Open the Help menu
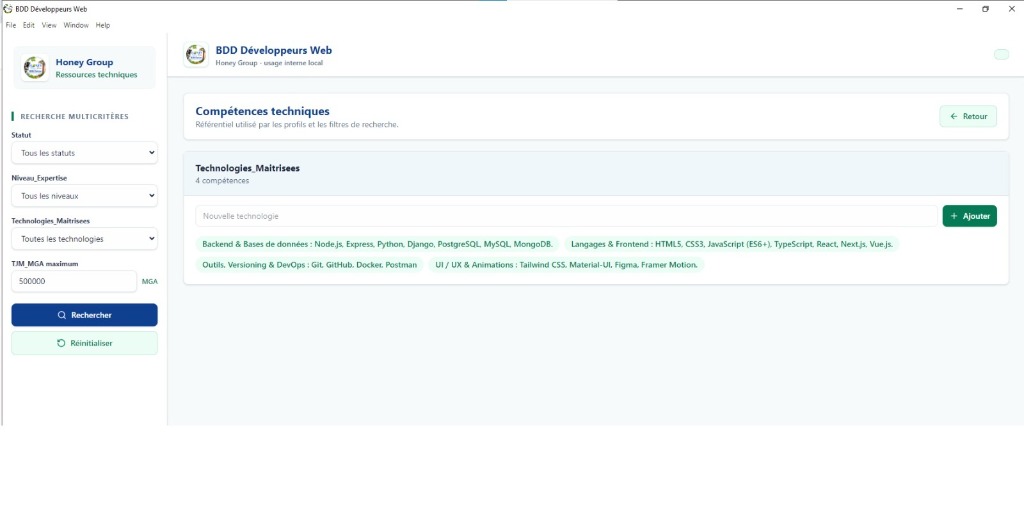The height and width of the screenshot is (522, 1024). (x=103, y=25)
